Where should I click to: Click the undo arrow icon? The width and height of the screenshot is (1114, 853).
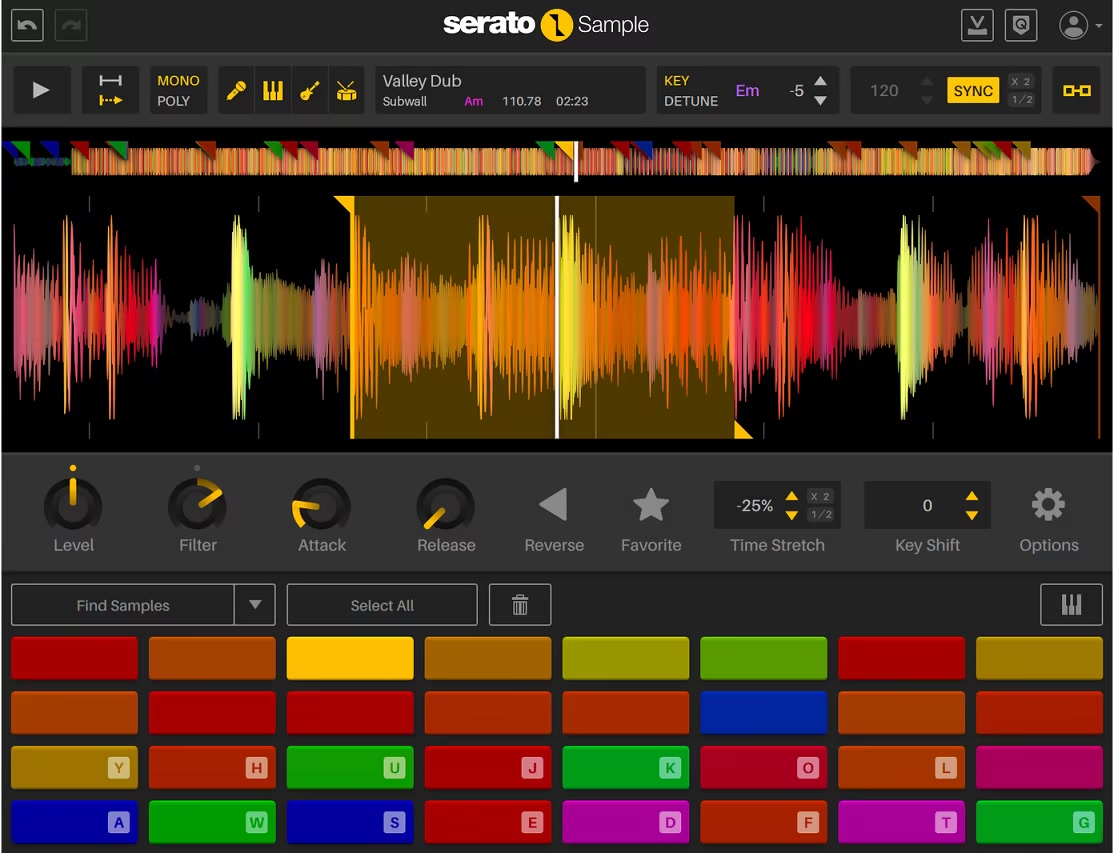click(27, 26)
